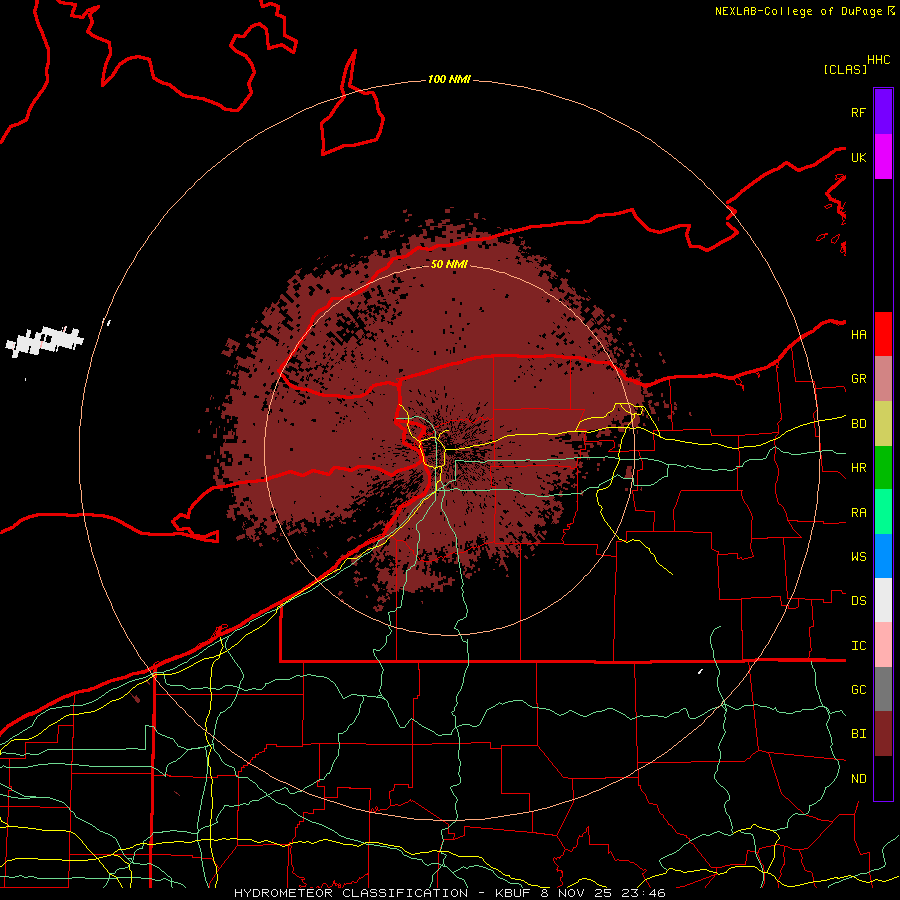Screen dimensions: 900x900
Task: Click the BI legend label
Action: tap(858, 734)
